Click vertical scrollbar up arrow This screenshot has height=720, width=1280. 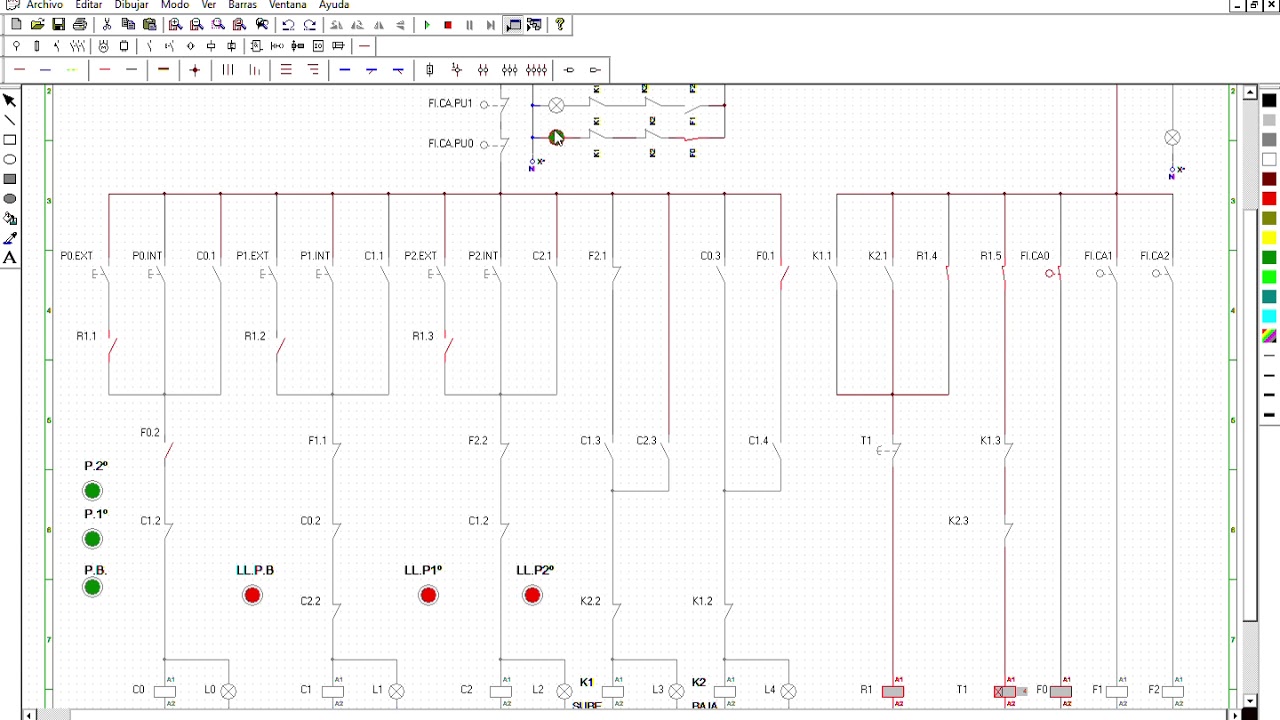tap(1251, 93)
